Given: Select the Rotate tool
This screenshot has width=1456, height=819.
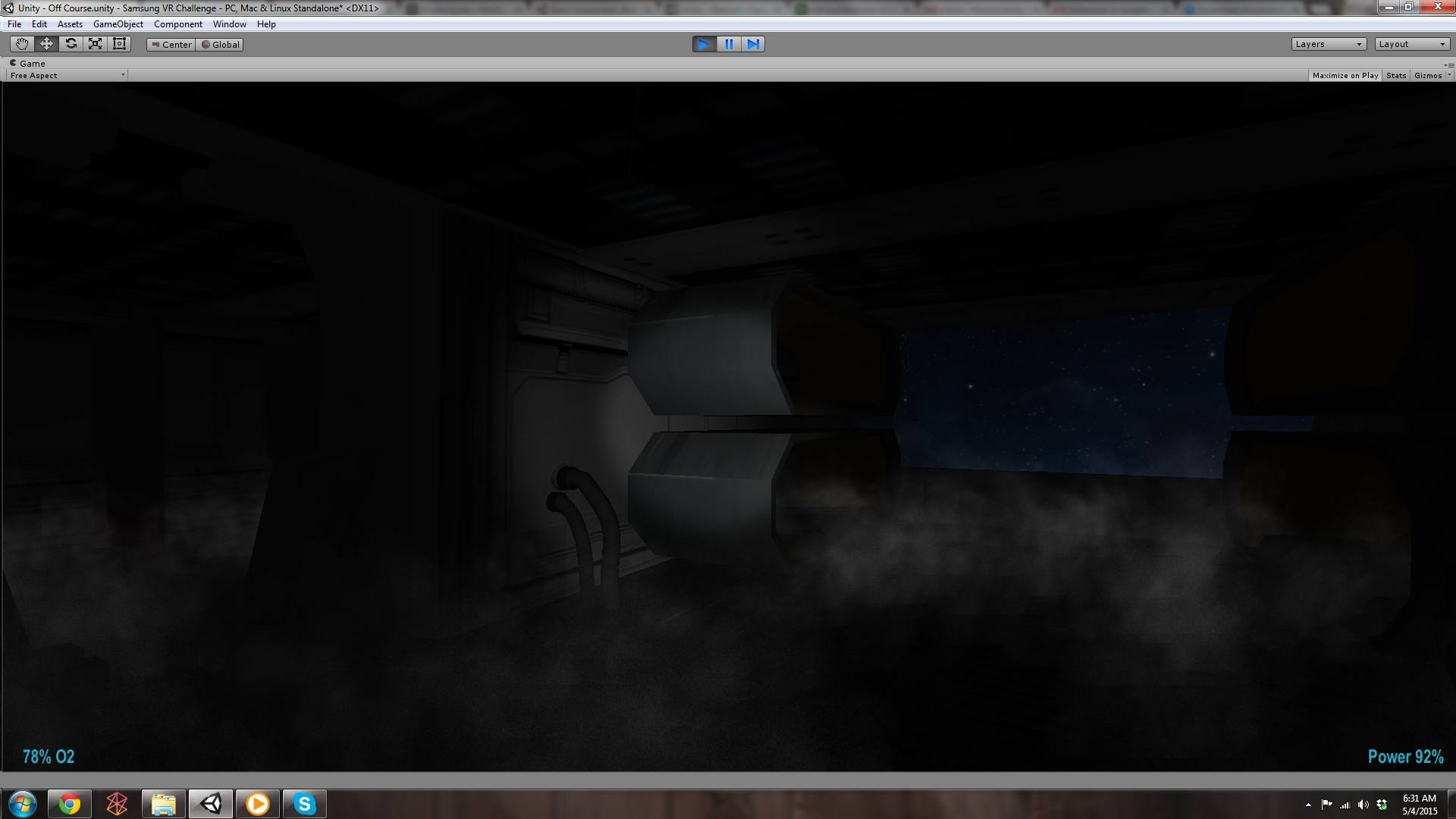Looking at the screenshot, I should point(71,44).
